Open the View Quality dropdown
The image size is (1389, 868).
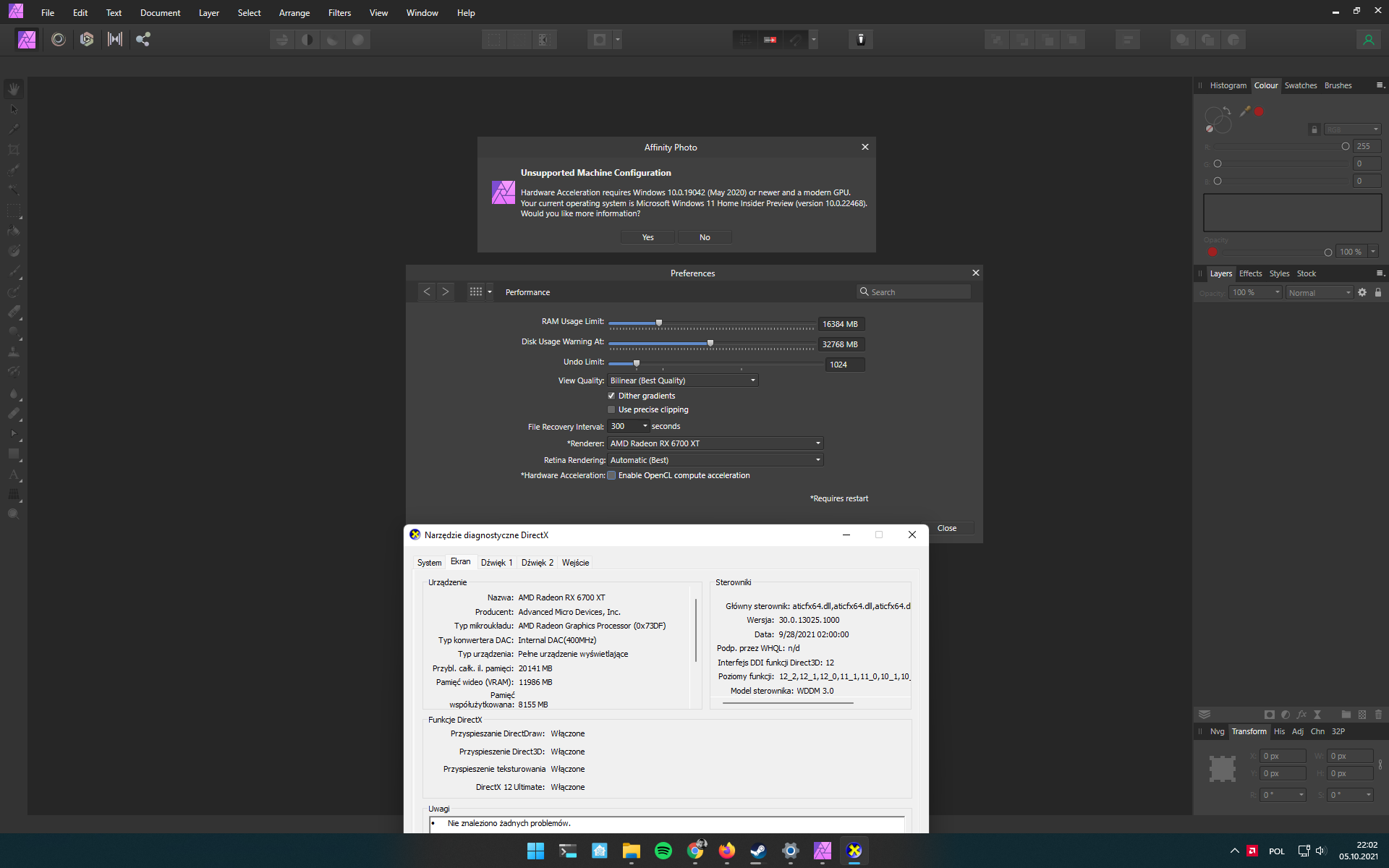[x=683, y=380]
